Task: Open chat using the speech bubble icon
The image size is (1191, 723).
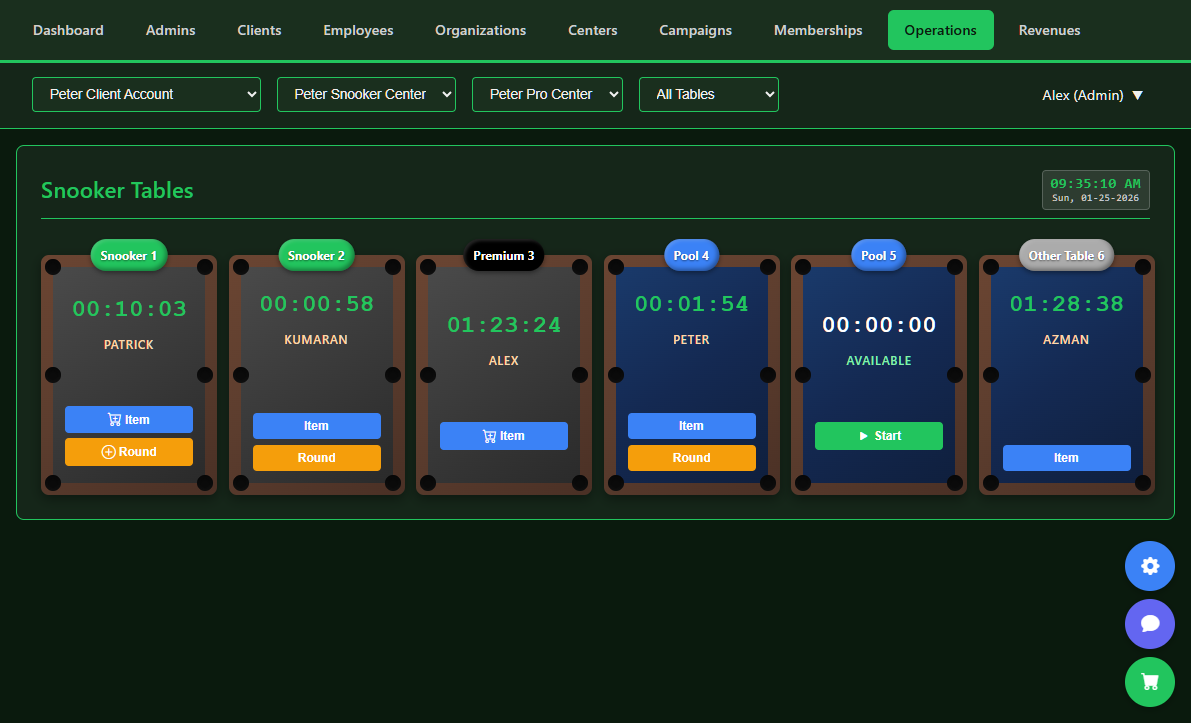Action: tap(1149, 623)
